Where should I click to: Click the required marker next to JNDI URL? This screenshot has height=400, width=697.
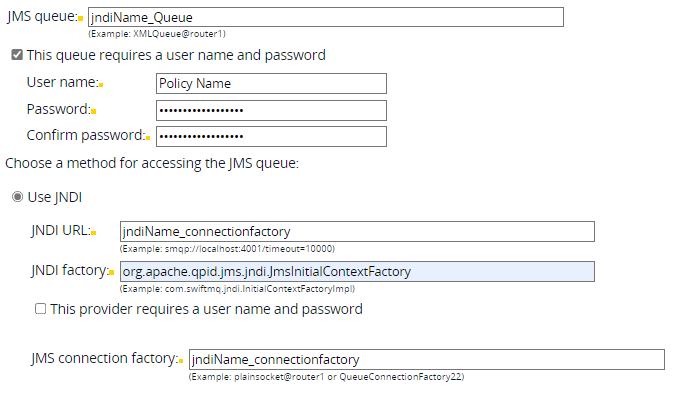(x=93, y=234)
